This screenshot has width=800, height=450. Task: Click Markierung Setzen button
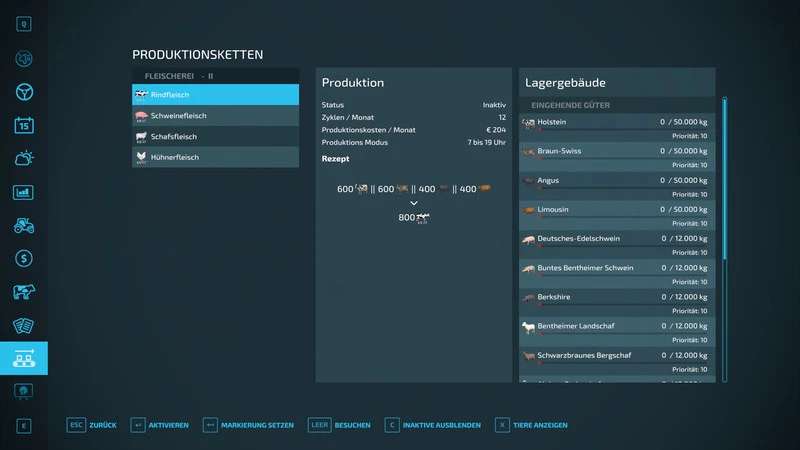(x=248, y=425)
